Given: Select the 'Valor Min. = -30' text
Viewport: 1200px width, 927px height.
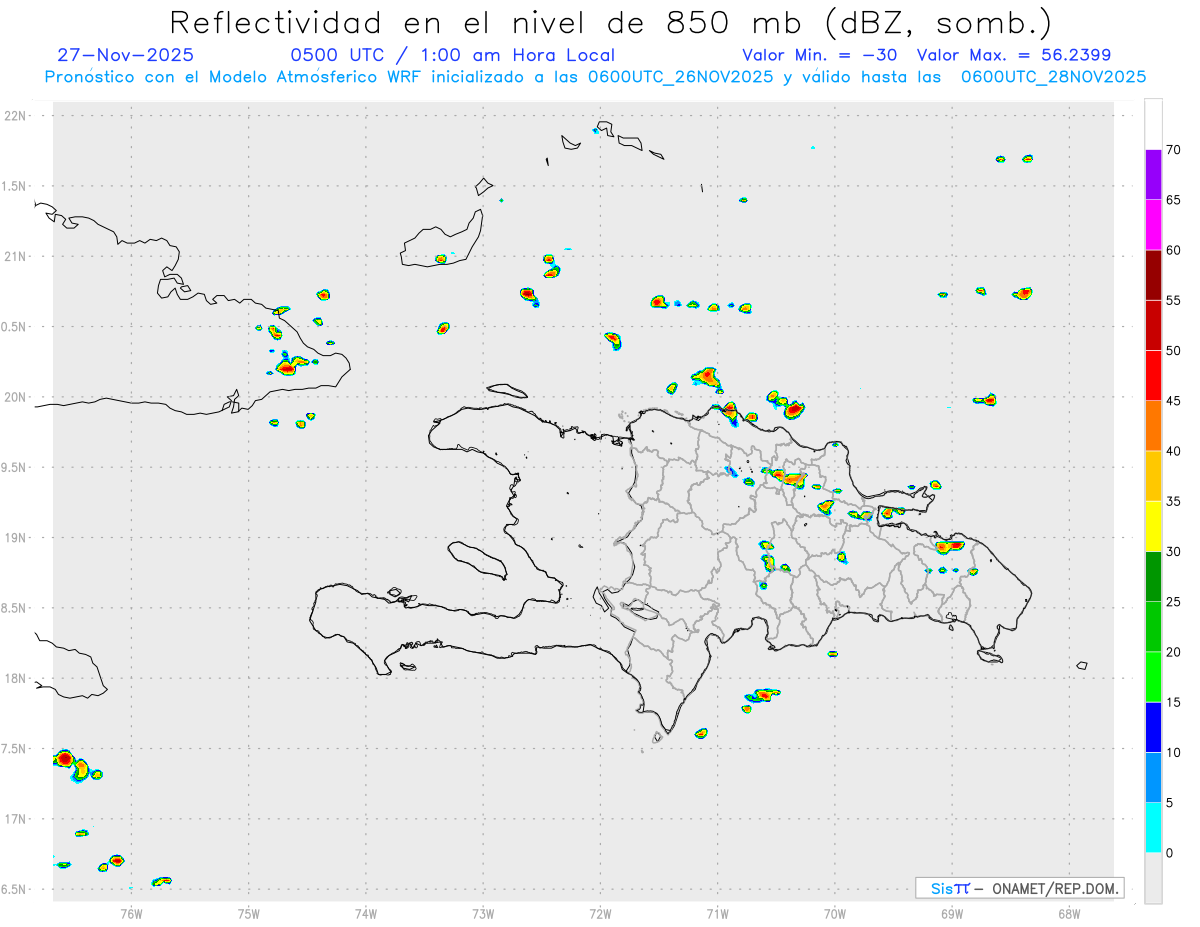Looking at the screenshot, I should (820, 55).
